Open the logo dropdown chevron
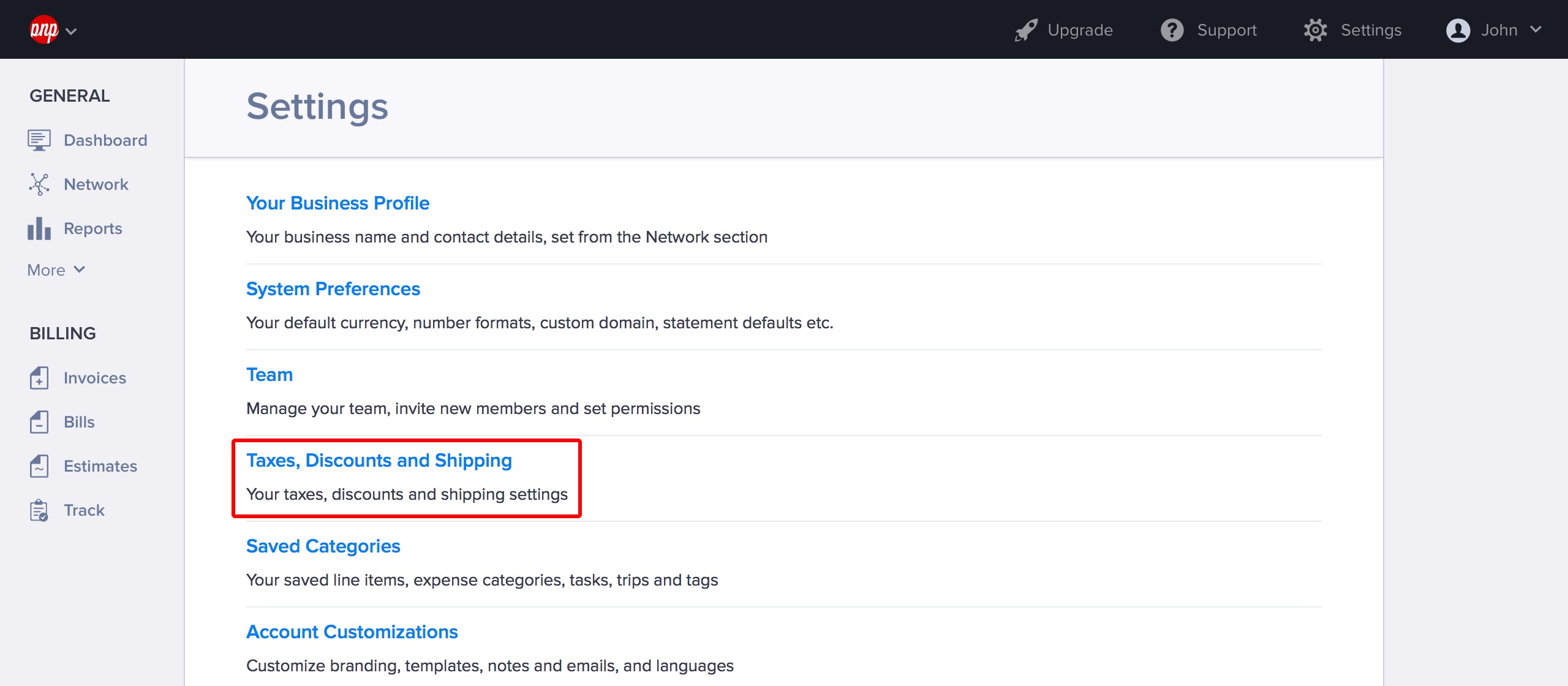 click(71, 31)
